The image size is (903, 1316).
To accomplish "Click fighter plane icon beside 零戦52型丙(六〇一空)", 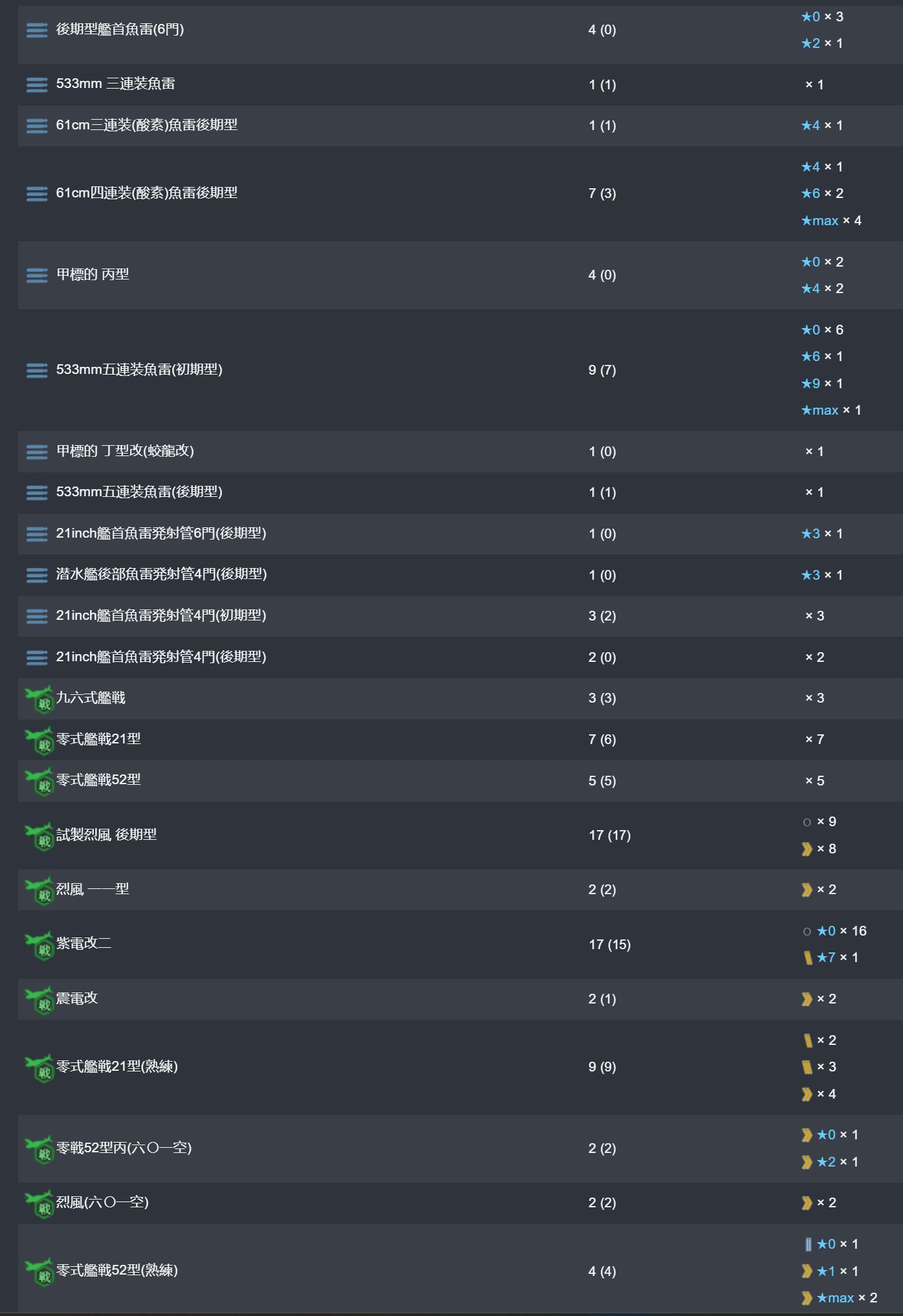I will 39,1150.
